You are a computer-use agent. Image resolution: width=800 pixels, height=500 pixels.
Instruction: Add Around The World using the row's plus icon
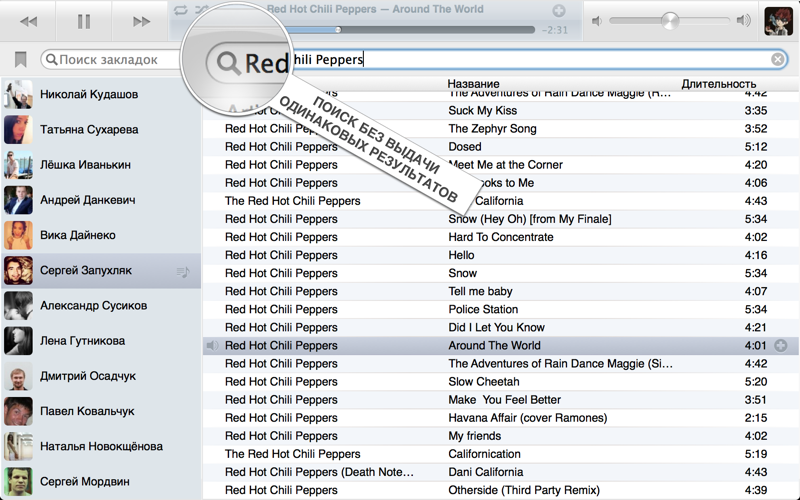pos(781,346)
